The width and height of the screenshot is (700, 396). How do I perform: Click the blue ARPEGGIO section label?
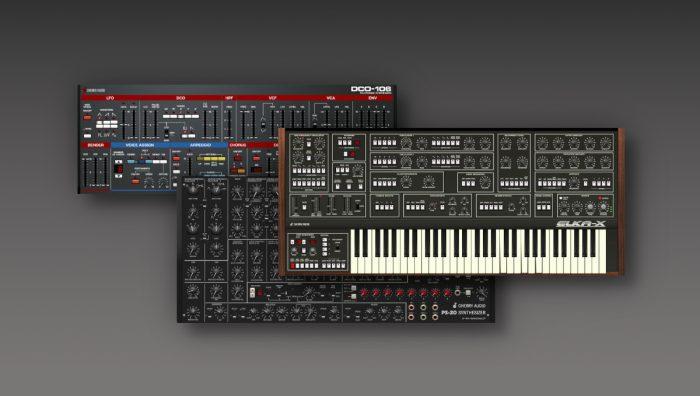tap(200, 145)
